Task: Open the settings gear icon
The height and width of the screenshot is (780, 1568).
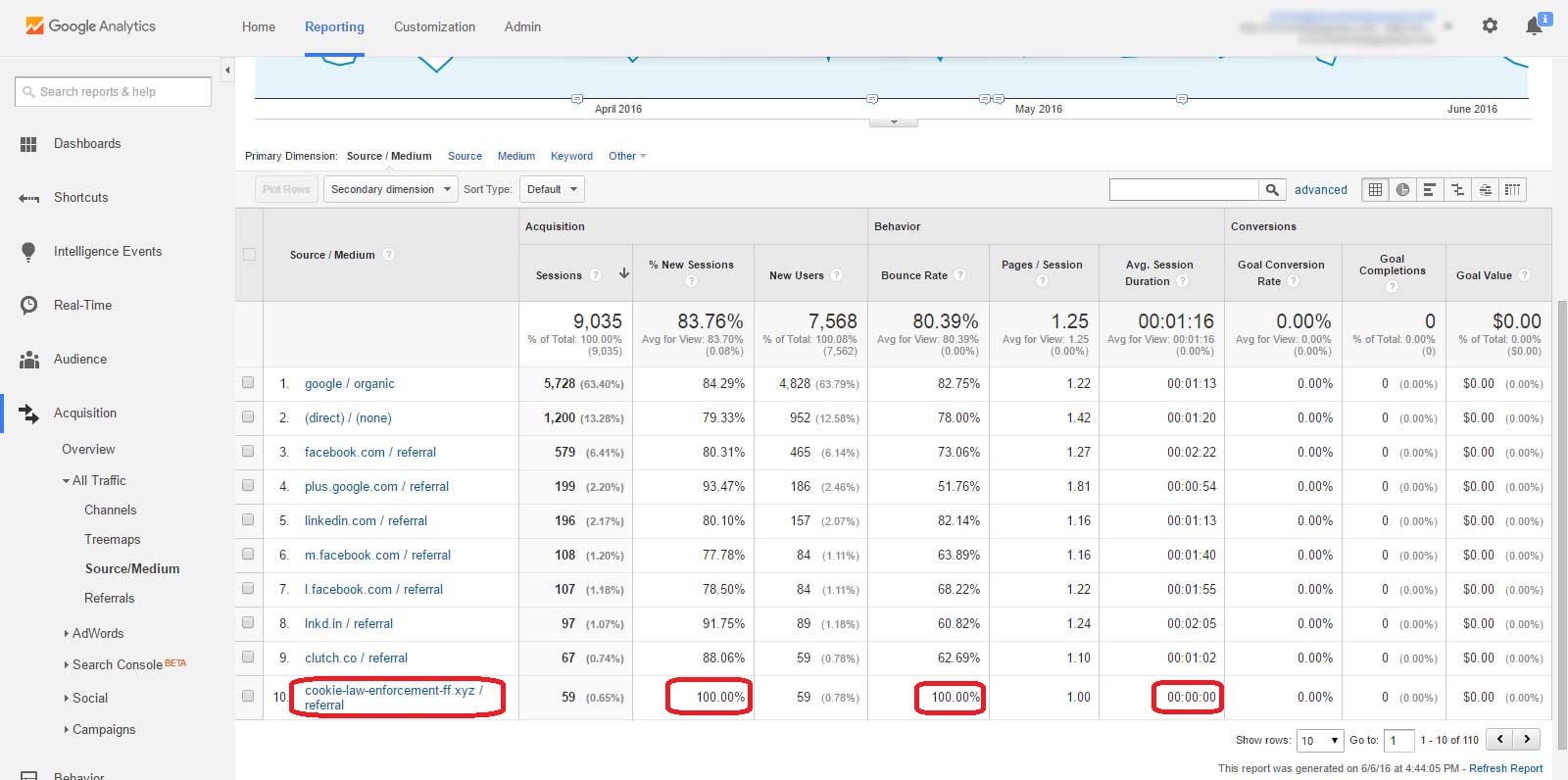Action: tap(1490, 25)
